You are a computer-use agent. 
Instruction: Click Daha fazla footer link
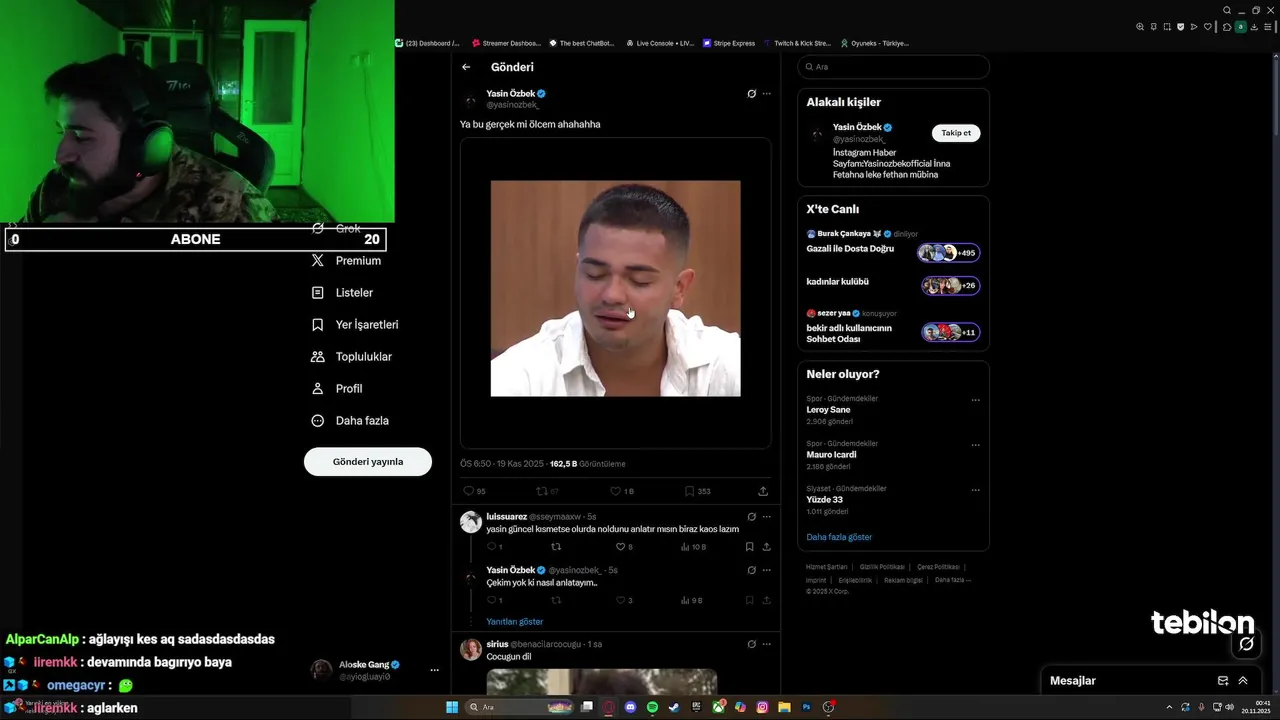[x=953, y=580]
